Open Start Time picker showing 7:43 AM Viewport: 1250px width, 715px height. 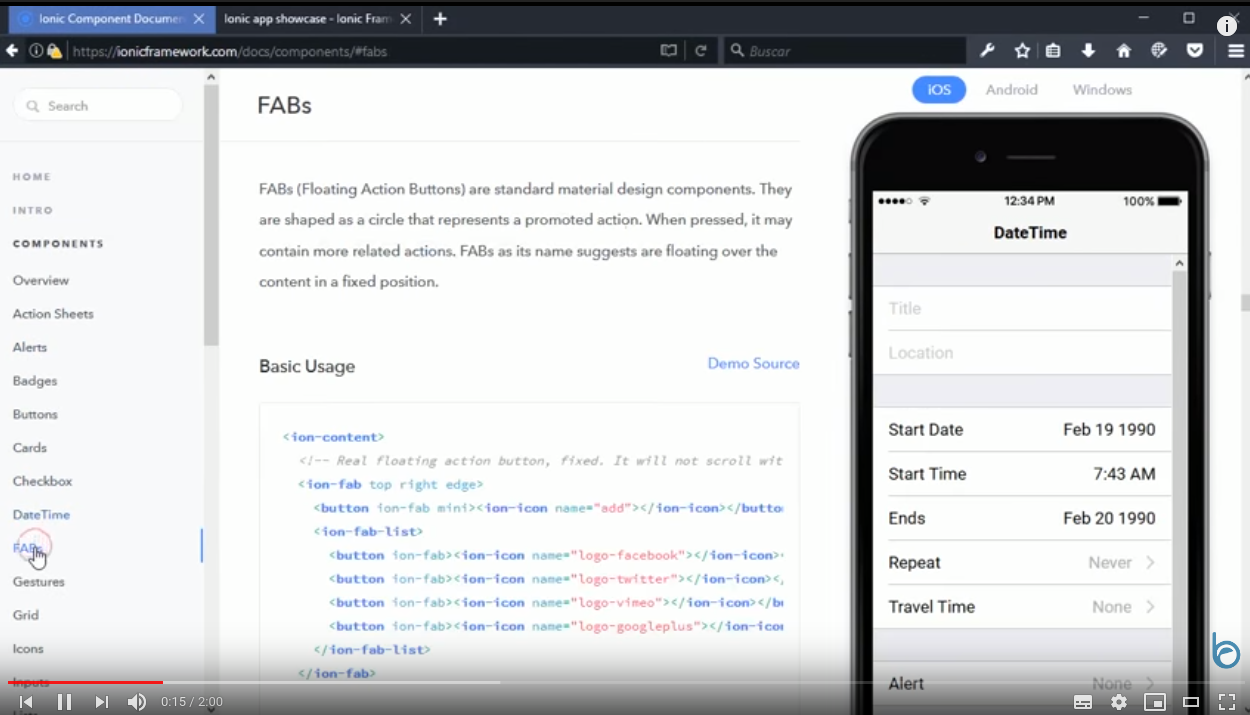[x=1022, y=474]
